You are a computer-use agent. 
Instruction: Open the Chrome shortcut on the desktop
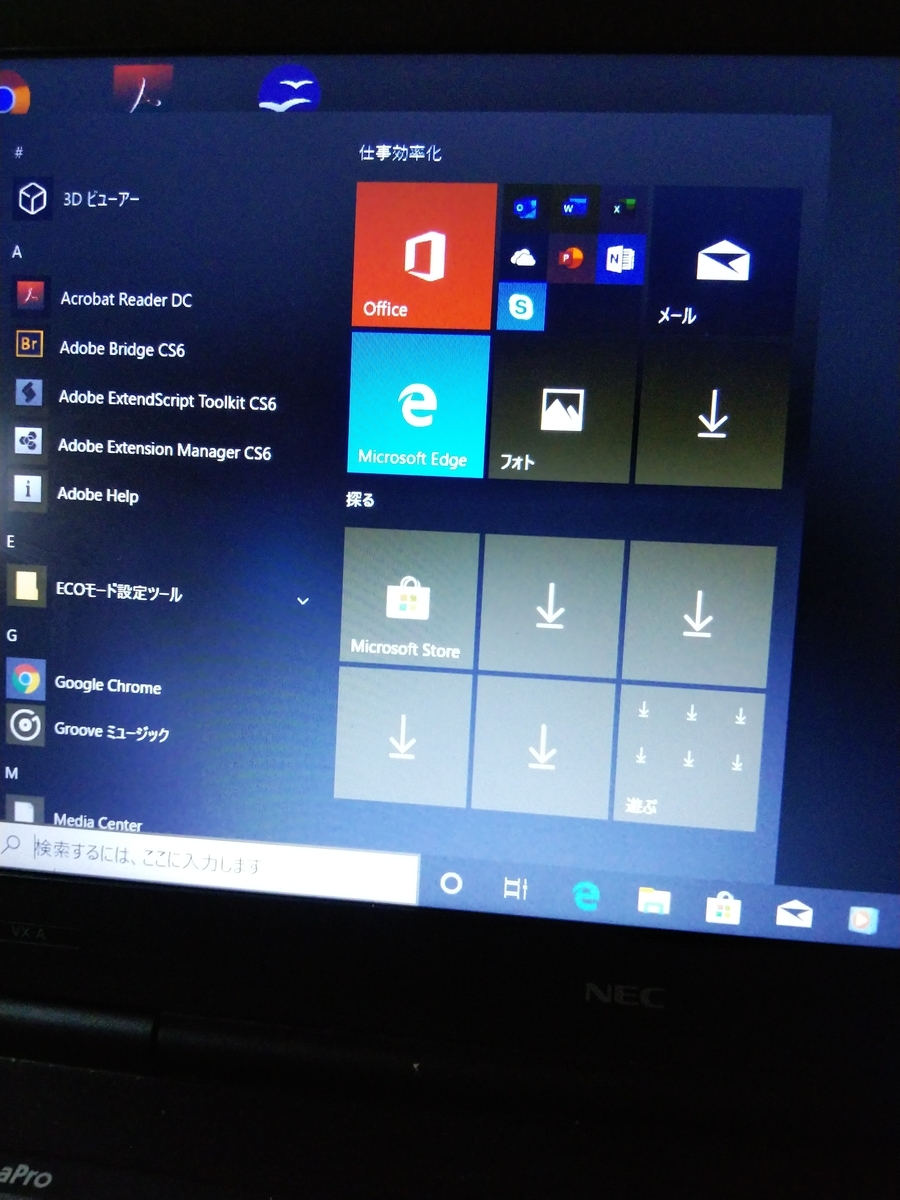pyautogui.click(x=12, y=94)
